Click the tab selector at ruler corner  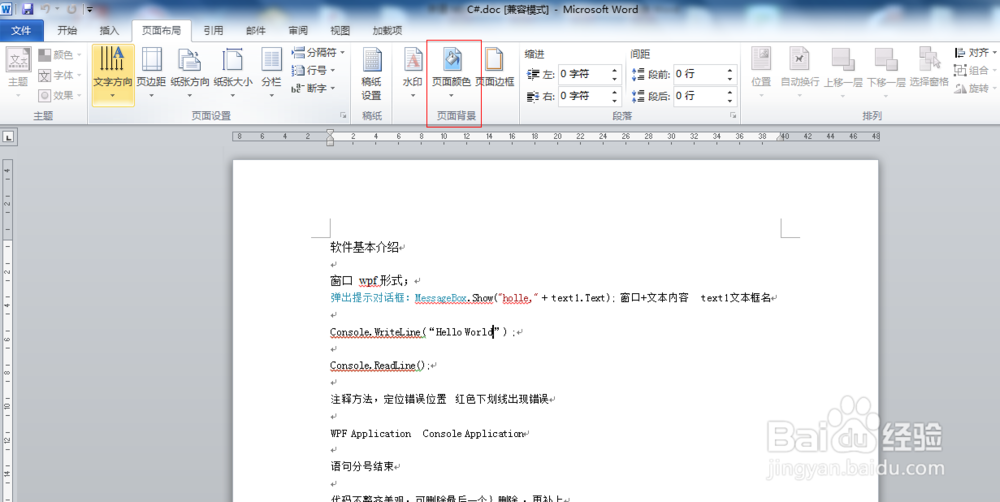(9, 136)
